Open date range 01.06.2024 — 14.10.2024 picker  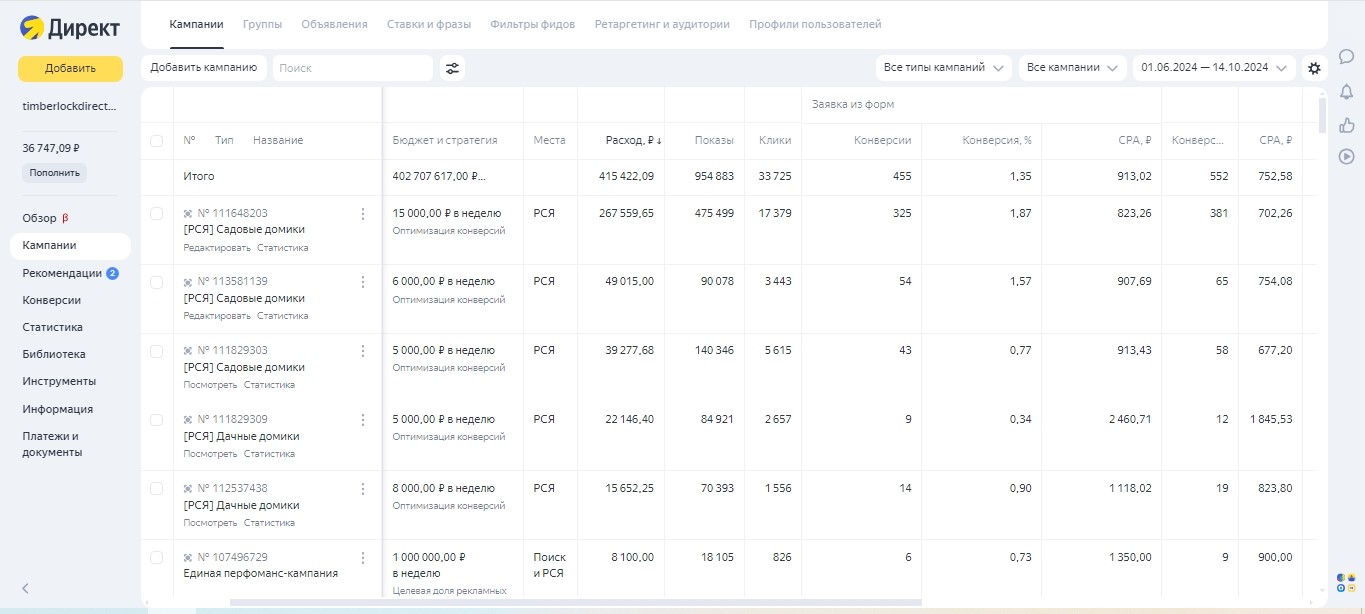click(x=1213, y=68)
